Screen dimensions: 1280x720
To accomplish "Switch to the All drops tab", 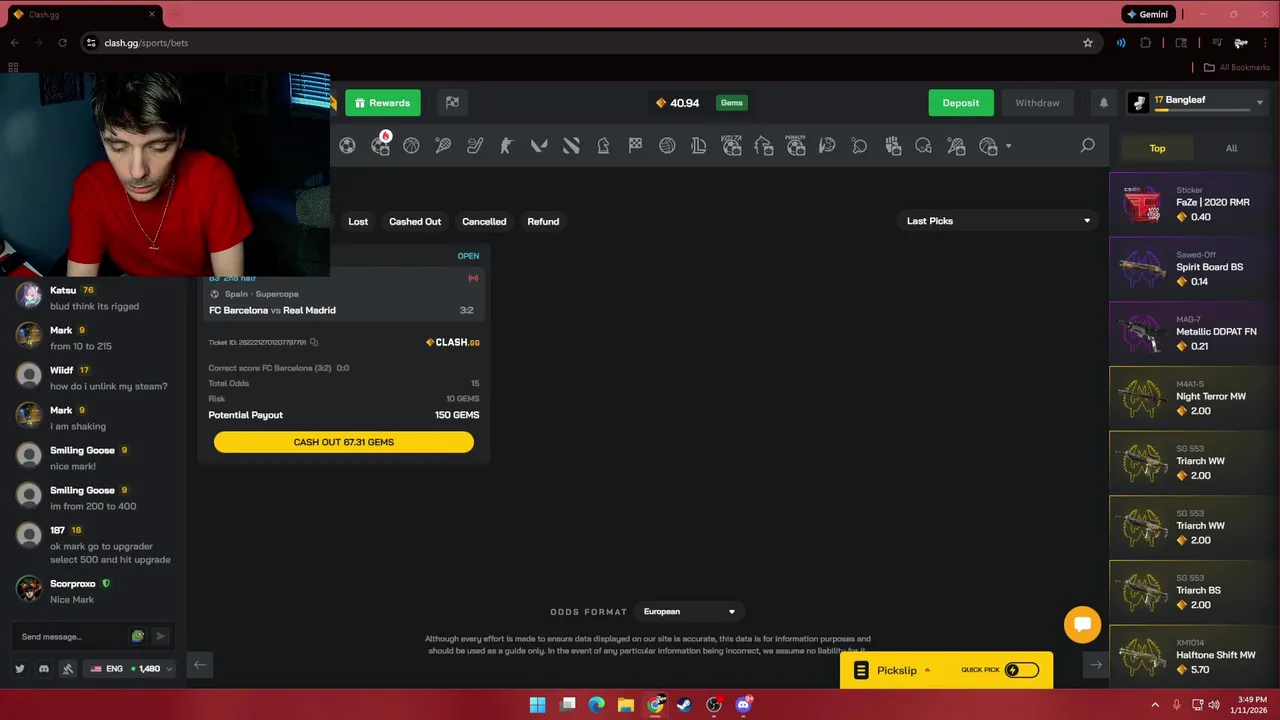I will coord(1231,148).
